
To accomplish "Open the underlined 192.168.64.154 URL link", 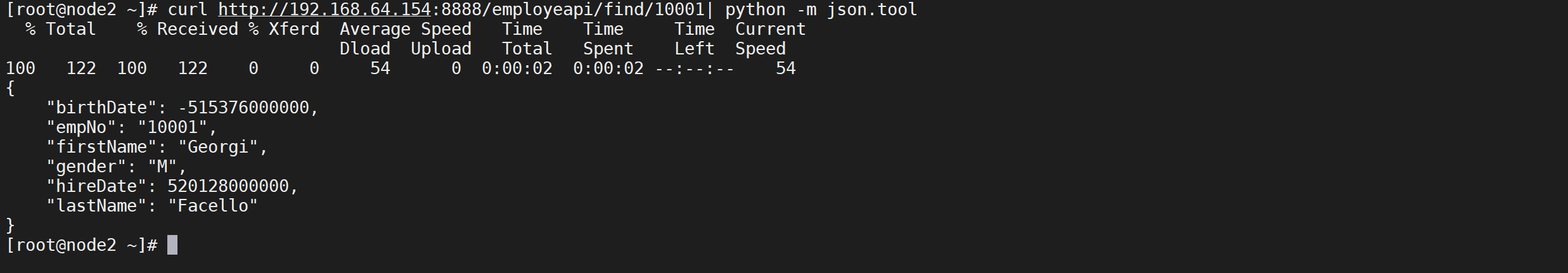I will pyautogui.click(x=324, y=10).
